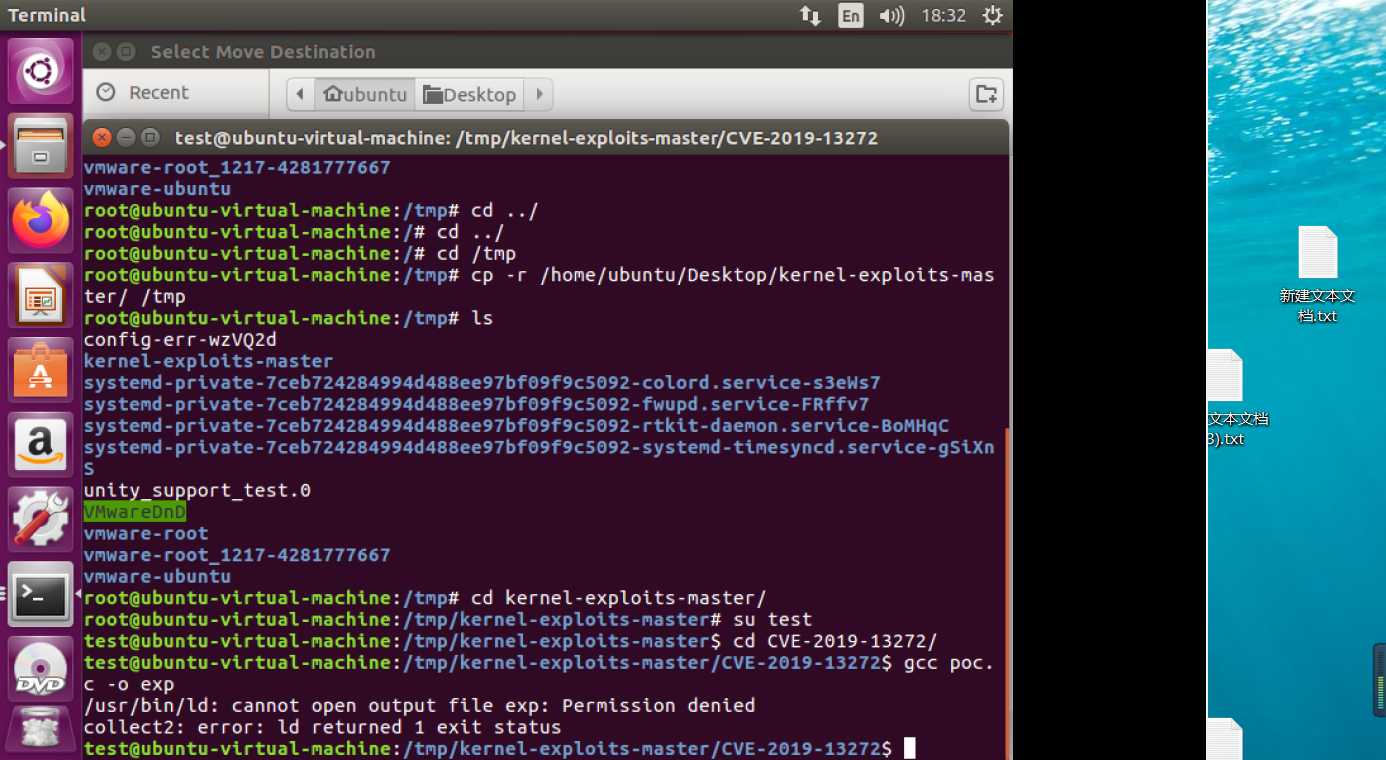Select Recent in the file chooser sidebar
The image size is (1386, 760).
coord(158,92)
